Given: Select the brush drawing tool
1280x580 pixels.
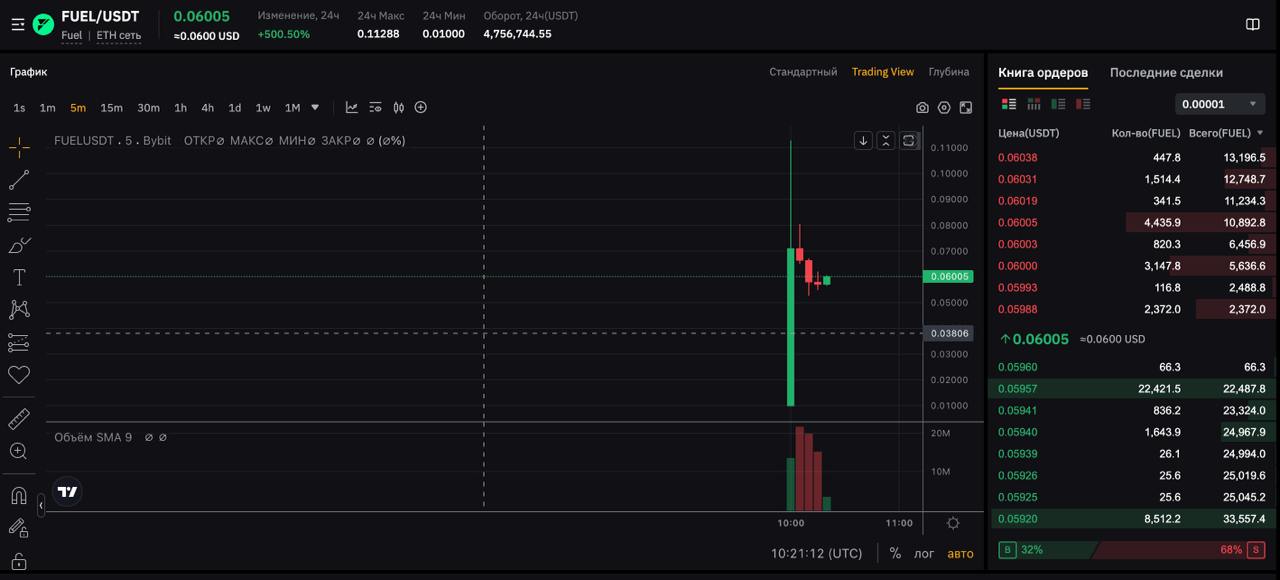Looking at the screenshot, I should pyautogui.click(x=19, y=245).
